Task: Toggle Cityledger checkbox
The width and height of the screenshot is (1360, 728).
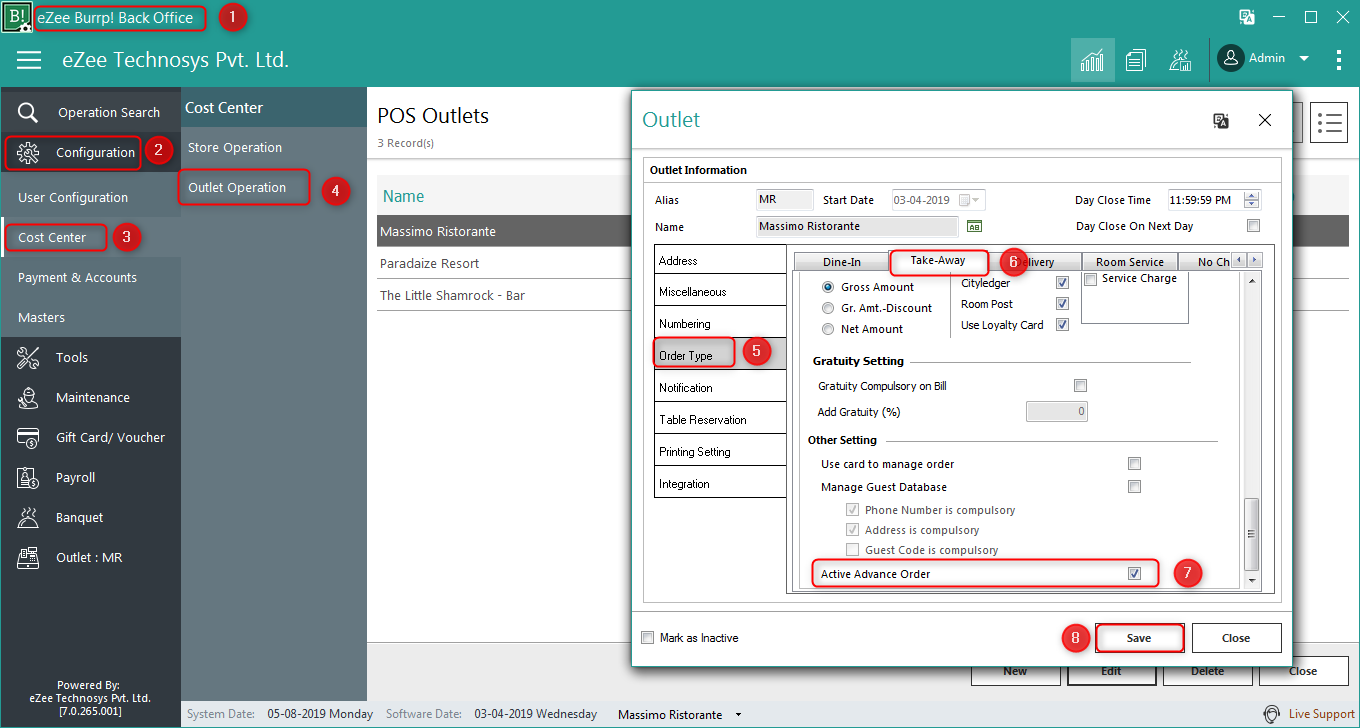Action: [x=1063, y=283]
